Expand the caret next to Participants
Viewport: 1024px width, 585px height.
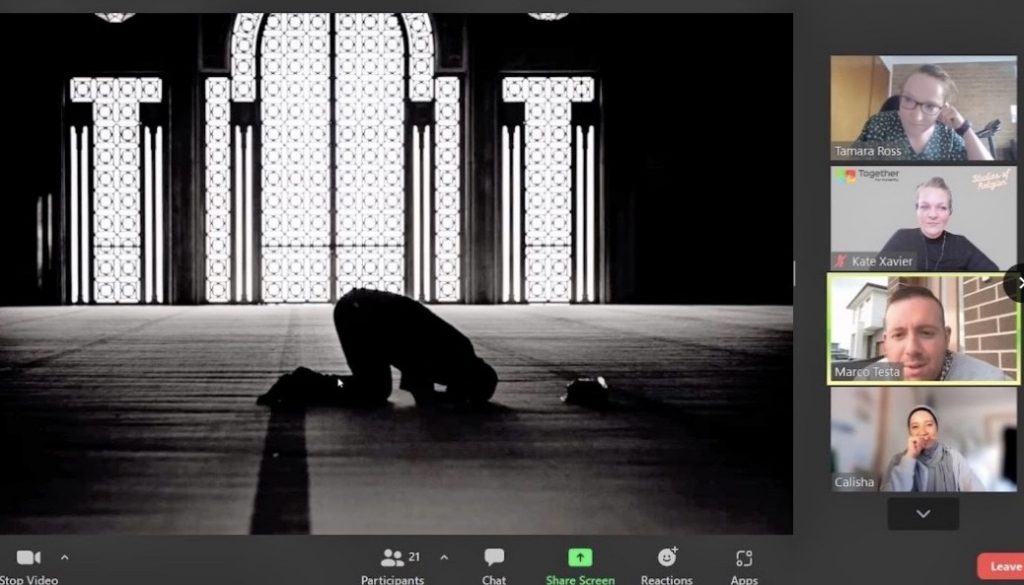pyautogui.click(x=444, y=558)
